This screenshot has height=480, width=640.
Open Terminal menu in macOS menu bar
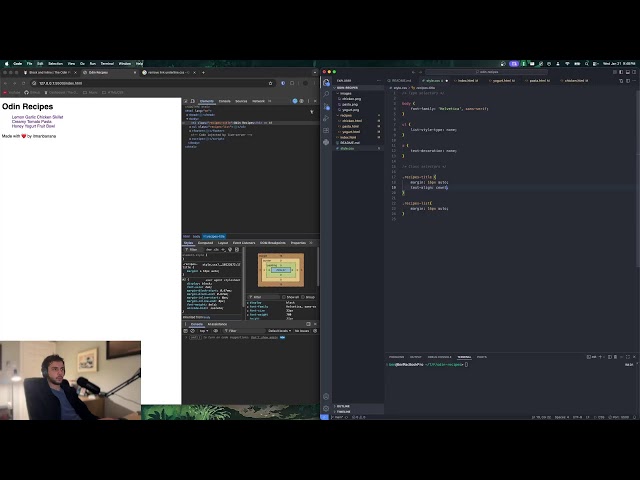(x=107, y=64)
